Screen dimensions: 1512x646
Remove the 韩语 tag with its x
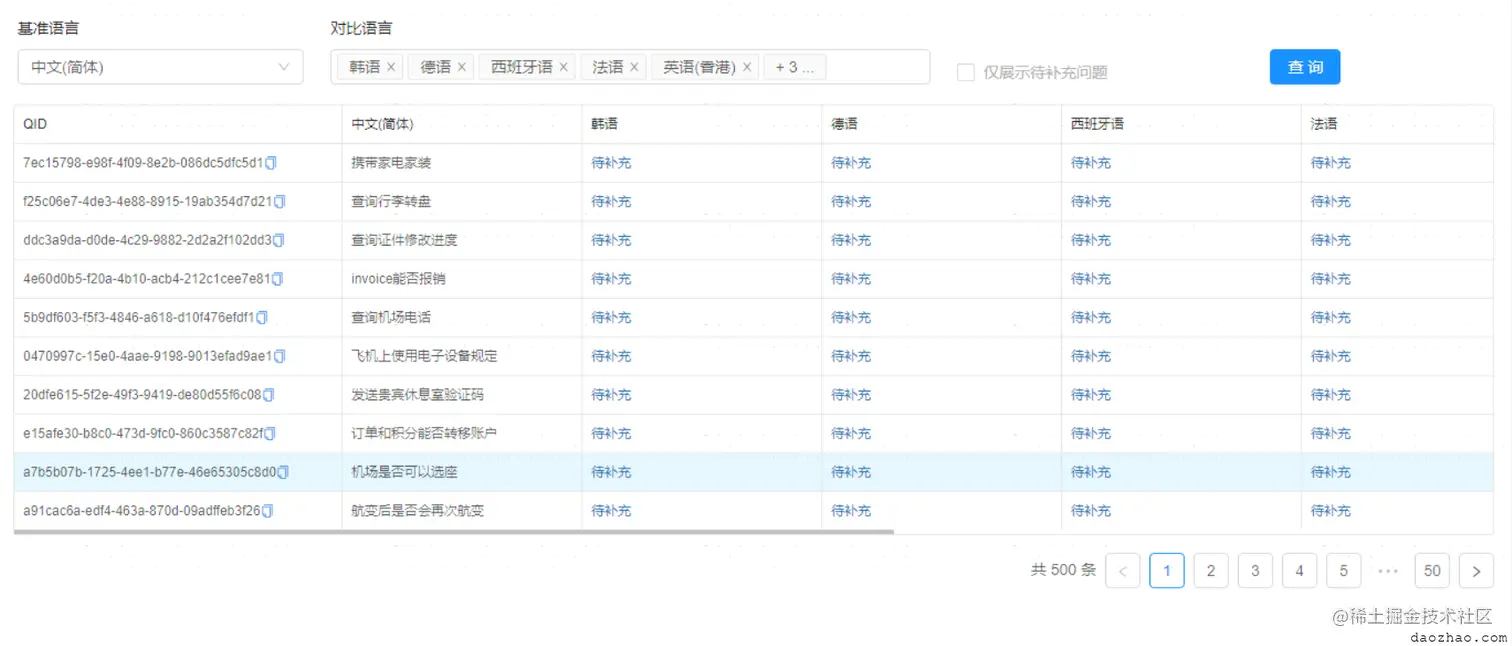pyautogui.click(x=391, y=68)
